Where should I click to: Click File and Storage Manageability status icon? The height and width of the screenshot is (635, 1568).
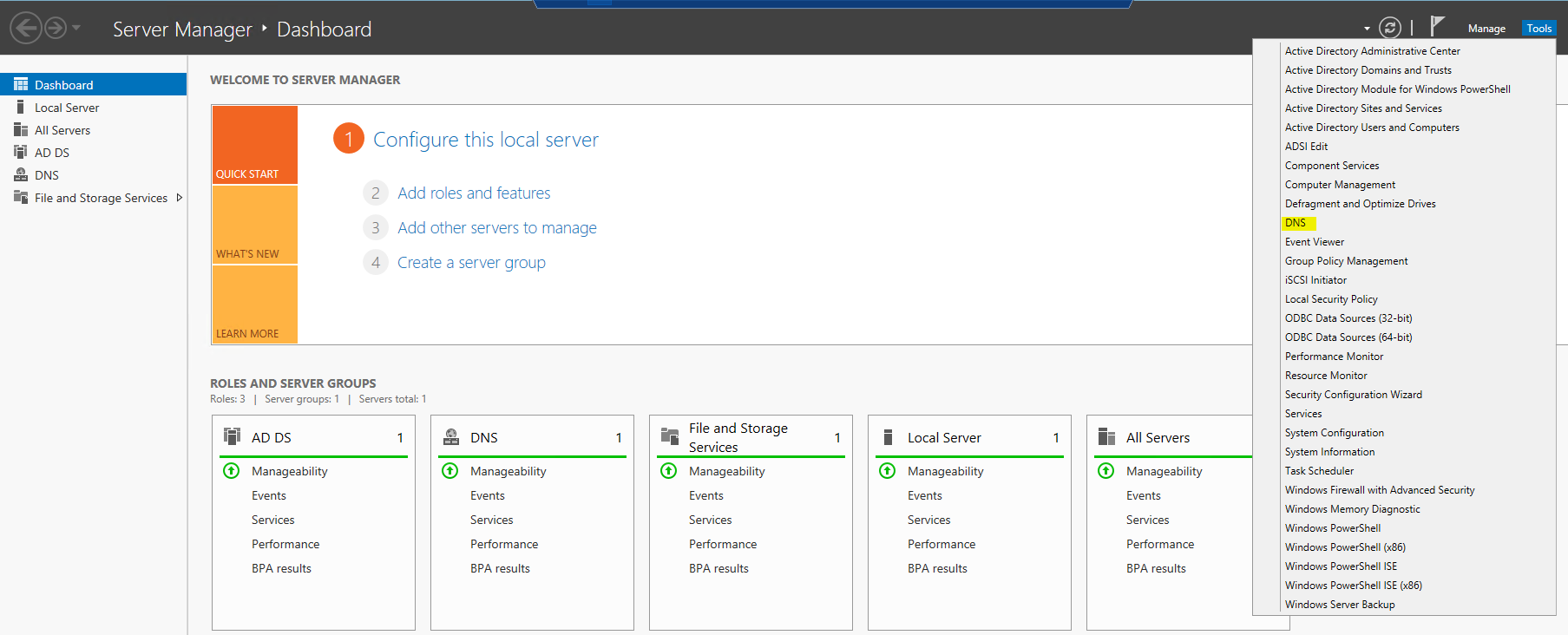[x=669, y=471]
